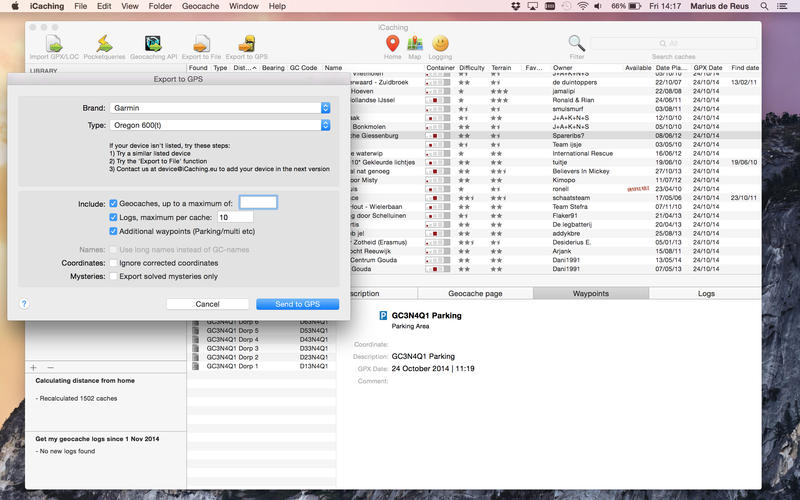800x500 pixels.
Task: Click the minus button under the library list
Action: tap(51, 367)
